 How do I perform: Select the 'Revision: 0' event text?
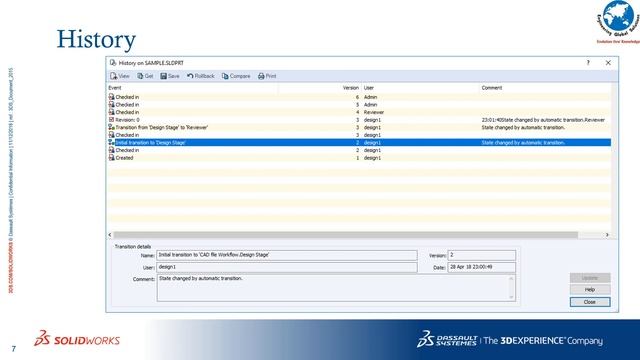click(127, 120)
